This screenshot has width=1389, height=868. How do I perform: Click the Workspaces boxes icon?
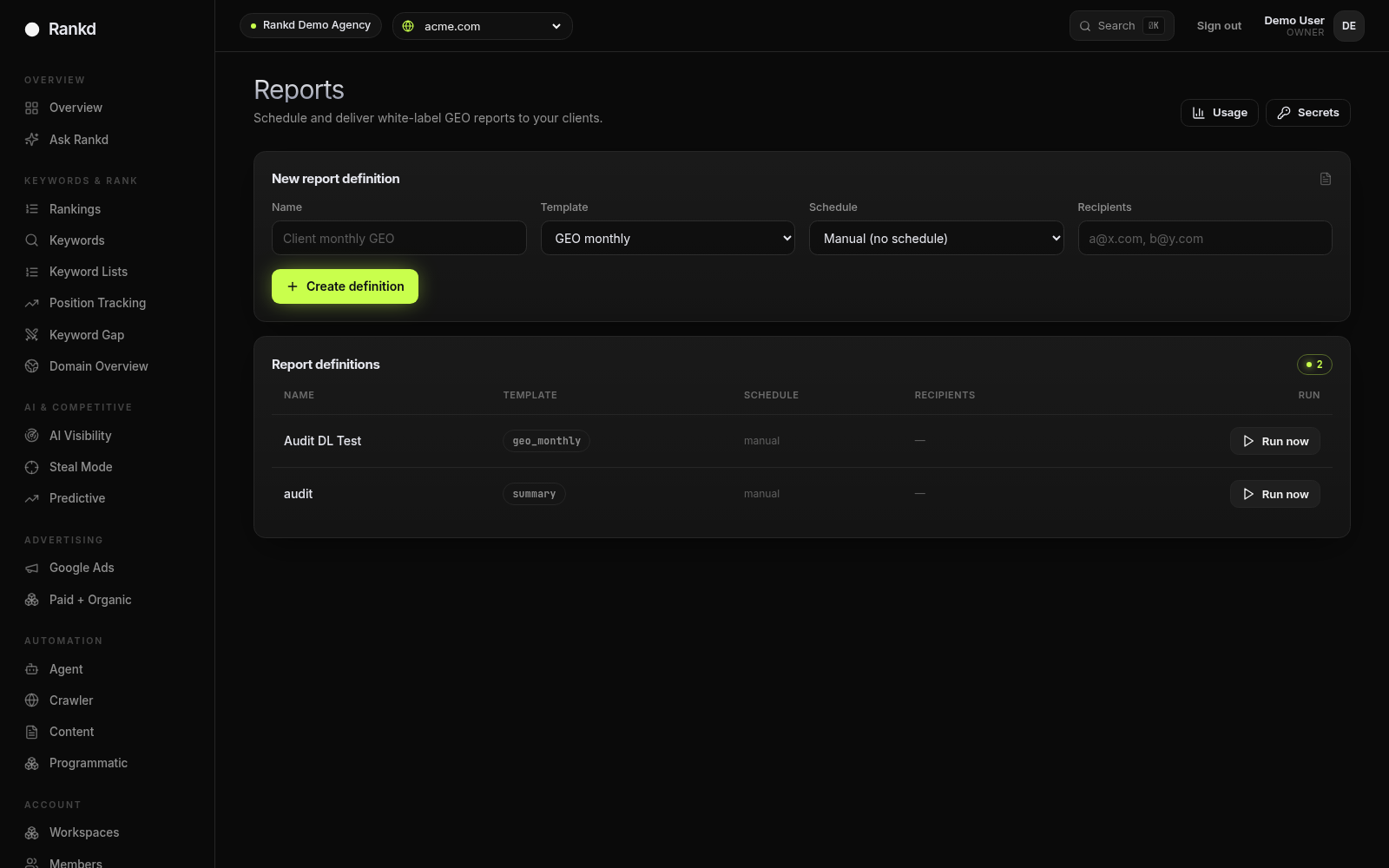[x=32, y=832]
